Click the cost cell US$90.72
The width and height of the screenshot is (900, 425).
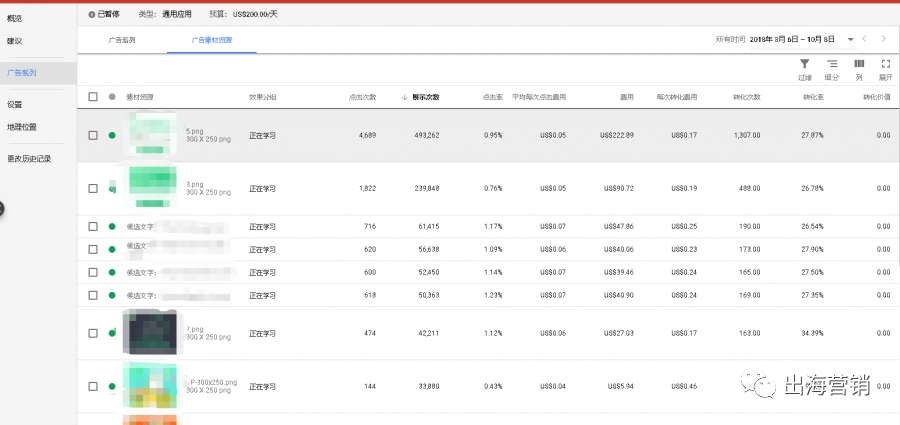pyautogui.click(x=619, y=188)
